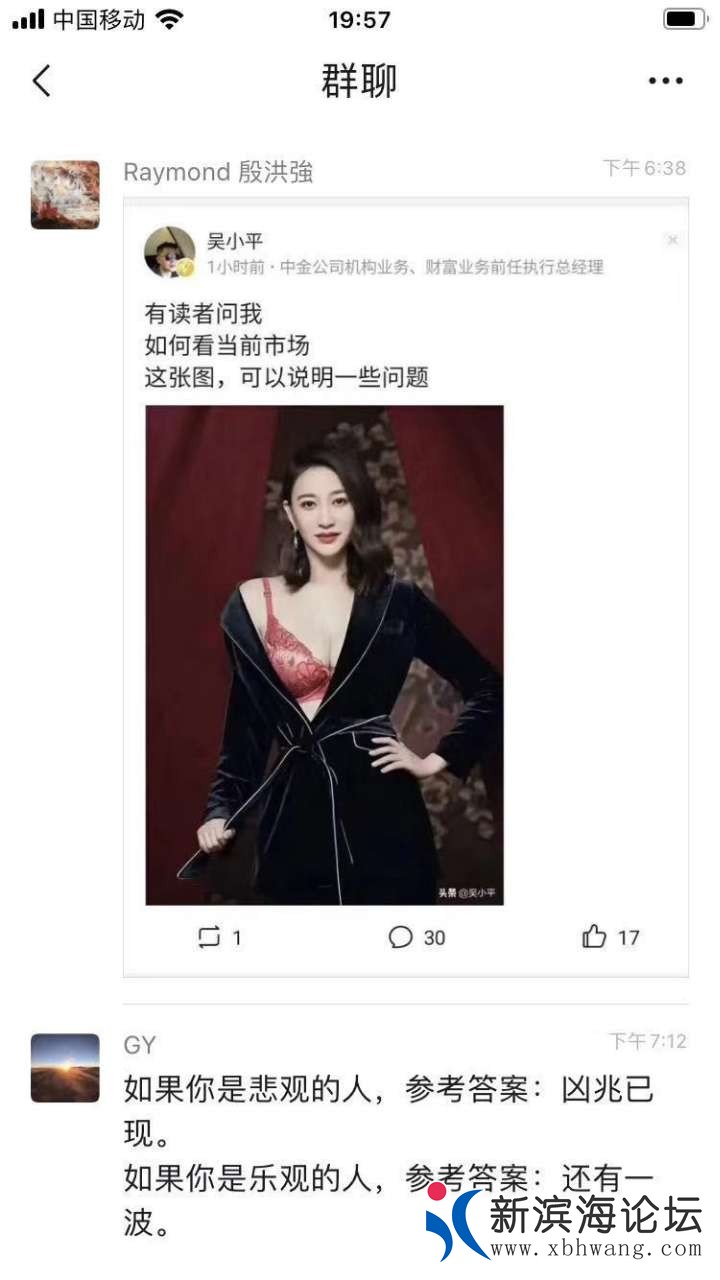Close the embedded post with small X
The height and width of the screenshot is (1280, 720).
click(673, 240)
